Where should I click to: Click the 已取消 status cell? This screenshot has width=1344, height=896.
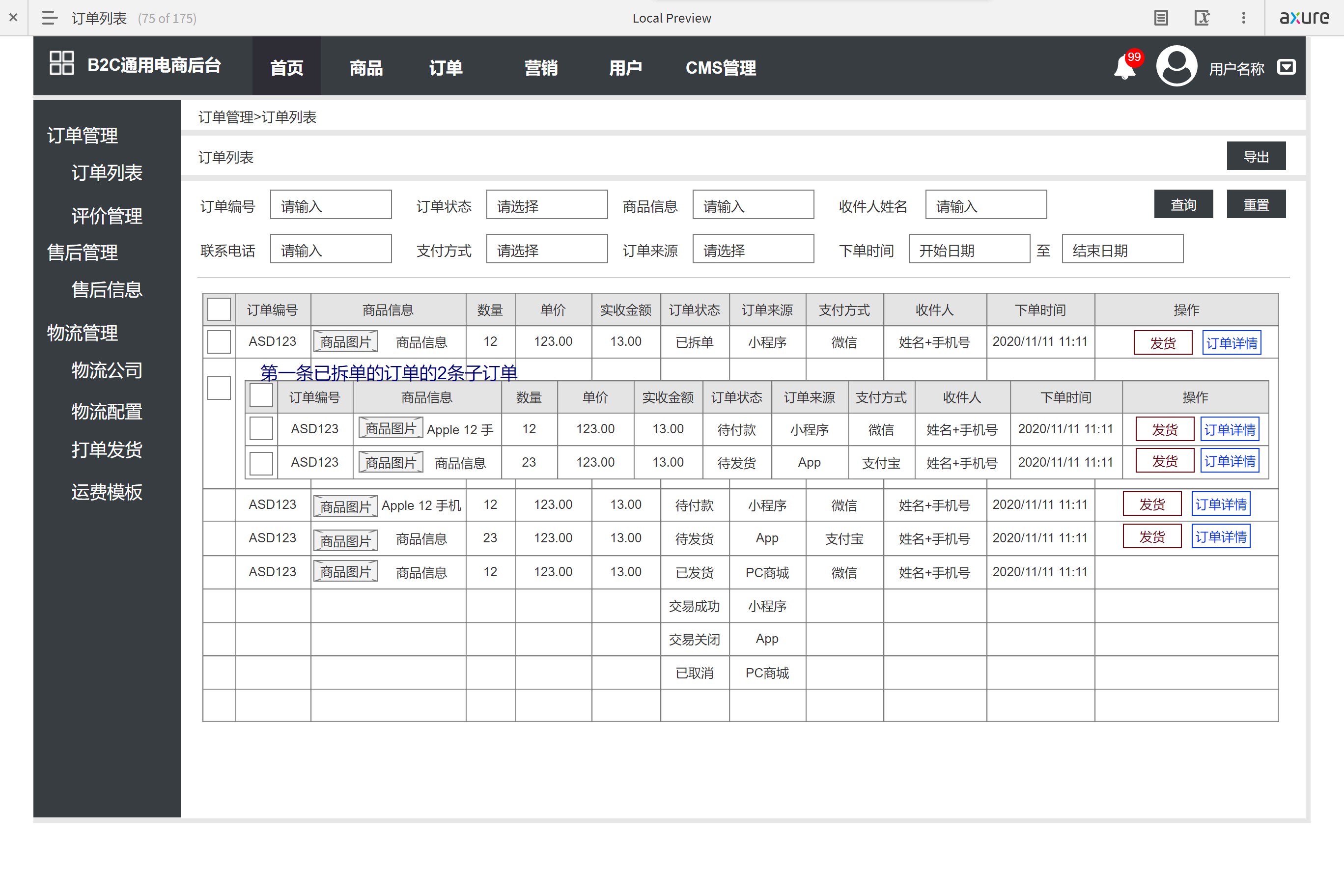(694, 672)
